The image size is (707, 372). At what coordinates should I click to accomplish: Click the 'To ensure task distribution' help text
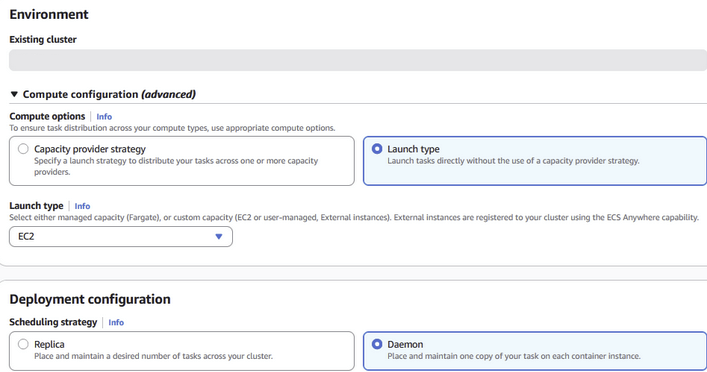point(172,128)
